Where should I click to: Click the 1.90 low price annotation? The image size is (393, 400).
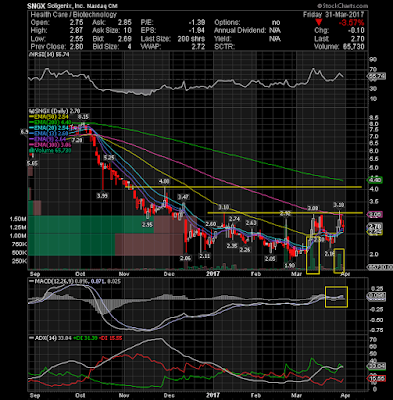289,265
